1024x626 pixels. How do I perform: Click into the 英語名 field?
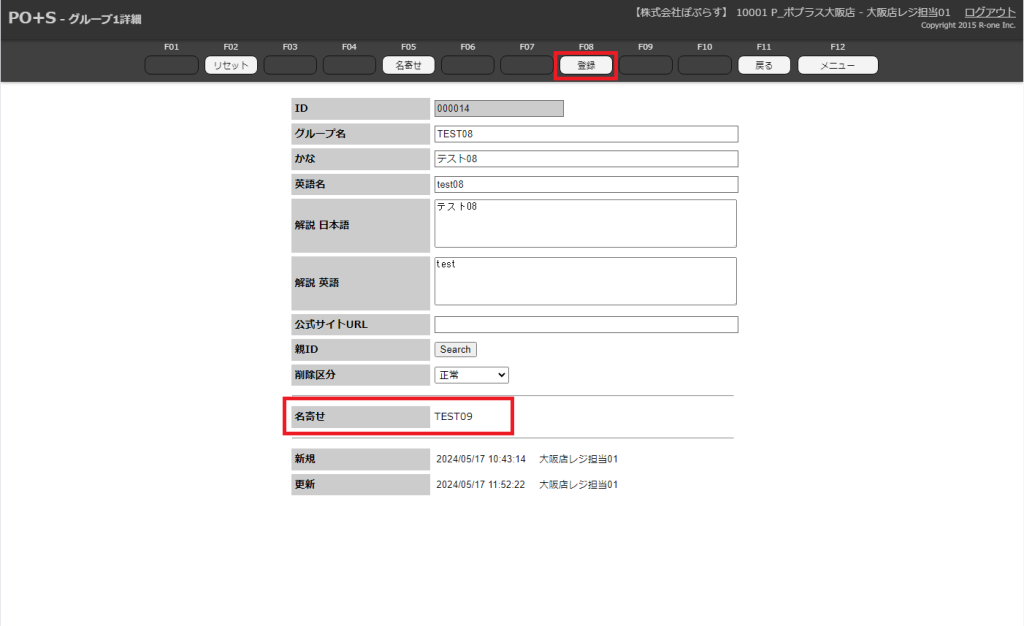point(585,184)
